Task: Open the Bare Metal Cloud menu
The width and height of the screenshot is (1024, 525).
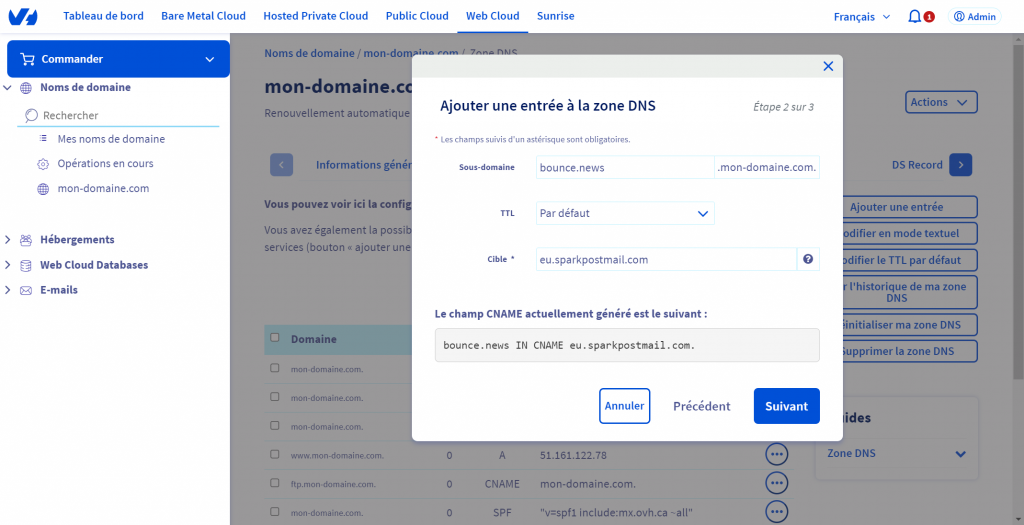Action: click(x=203, y=16)
